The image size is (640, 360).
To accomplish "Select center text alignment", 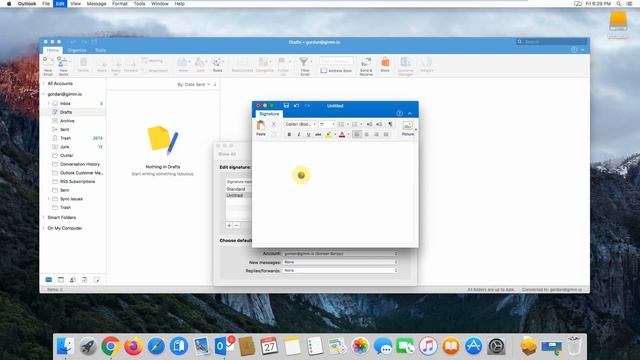I will coord(367,134).
